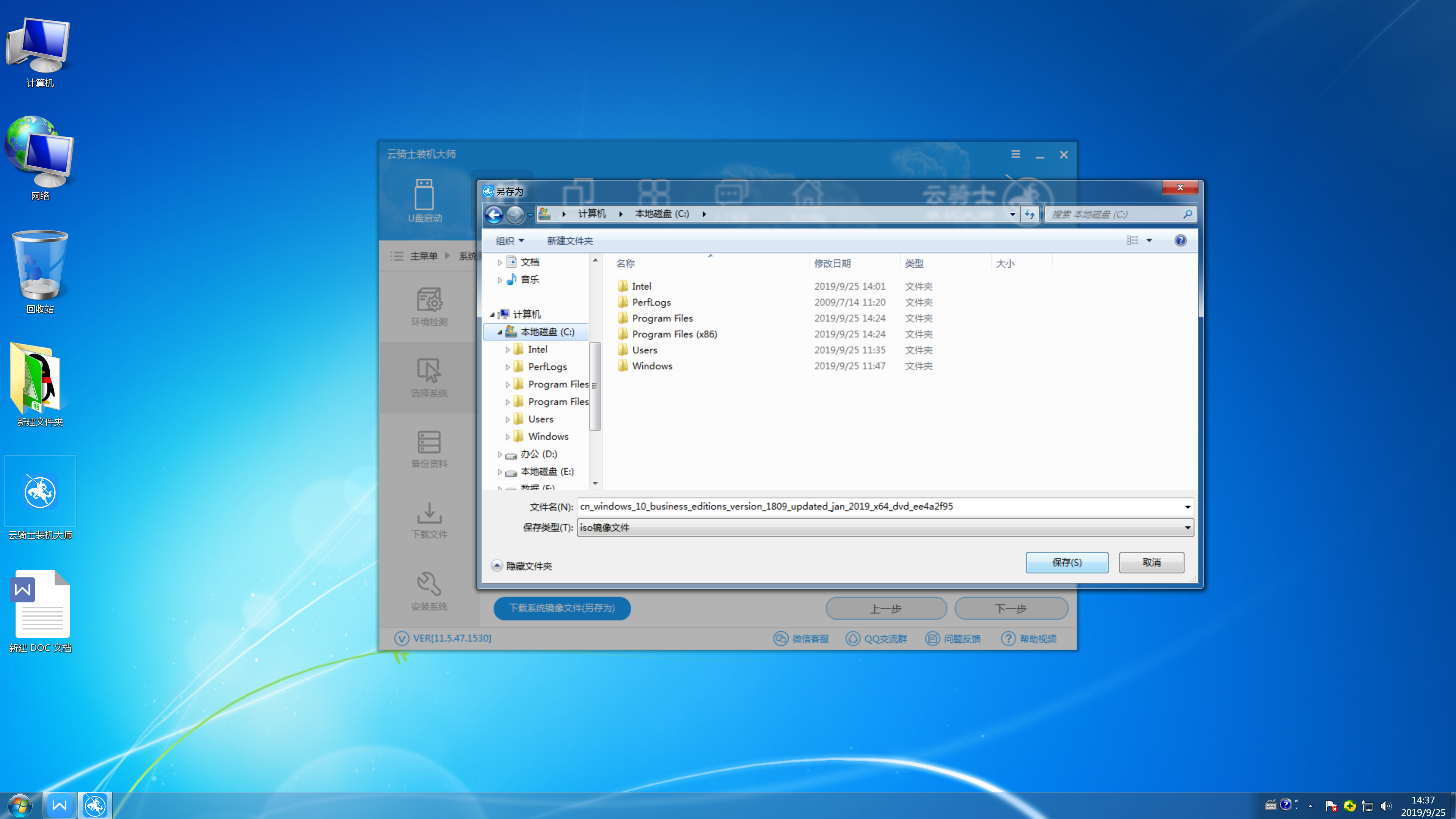Select the Intel folder in file list
This screenshot has width=1456, height=819.
pyautogui.click(x=642, y=286)
